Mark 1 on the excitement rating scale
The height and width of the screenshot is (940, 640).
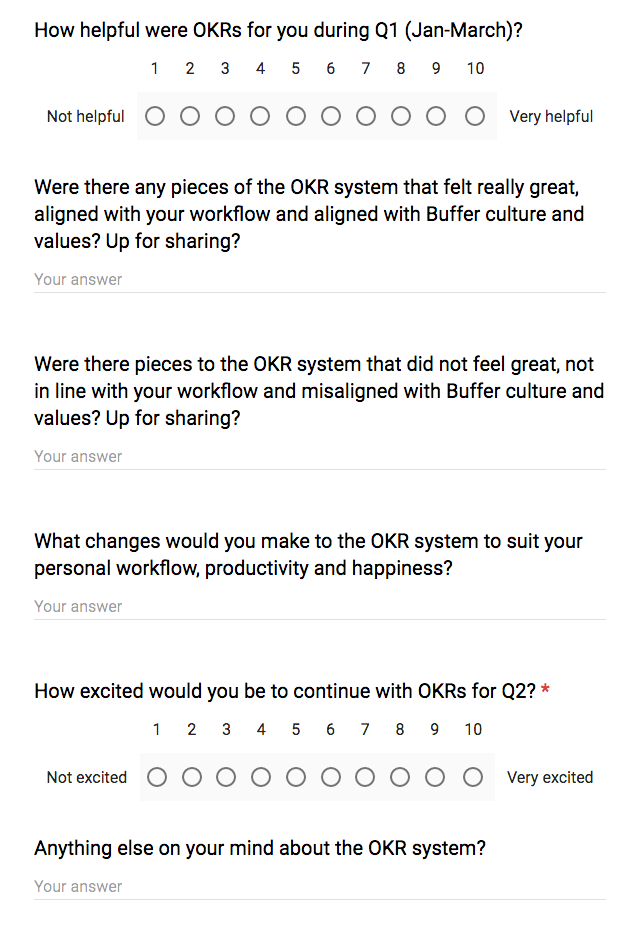157,776
